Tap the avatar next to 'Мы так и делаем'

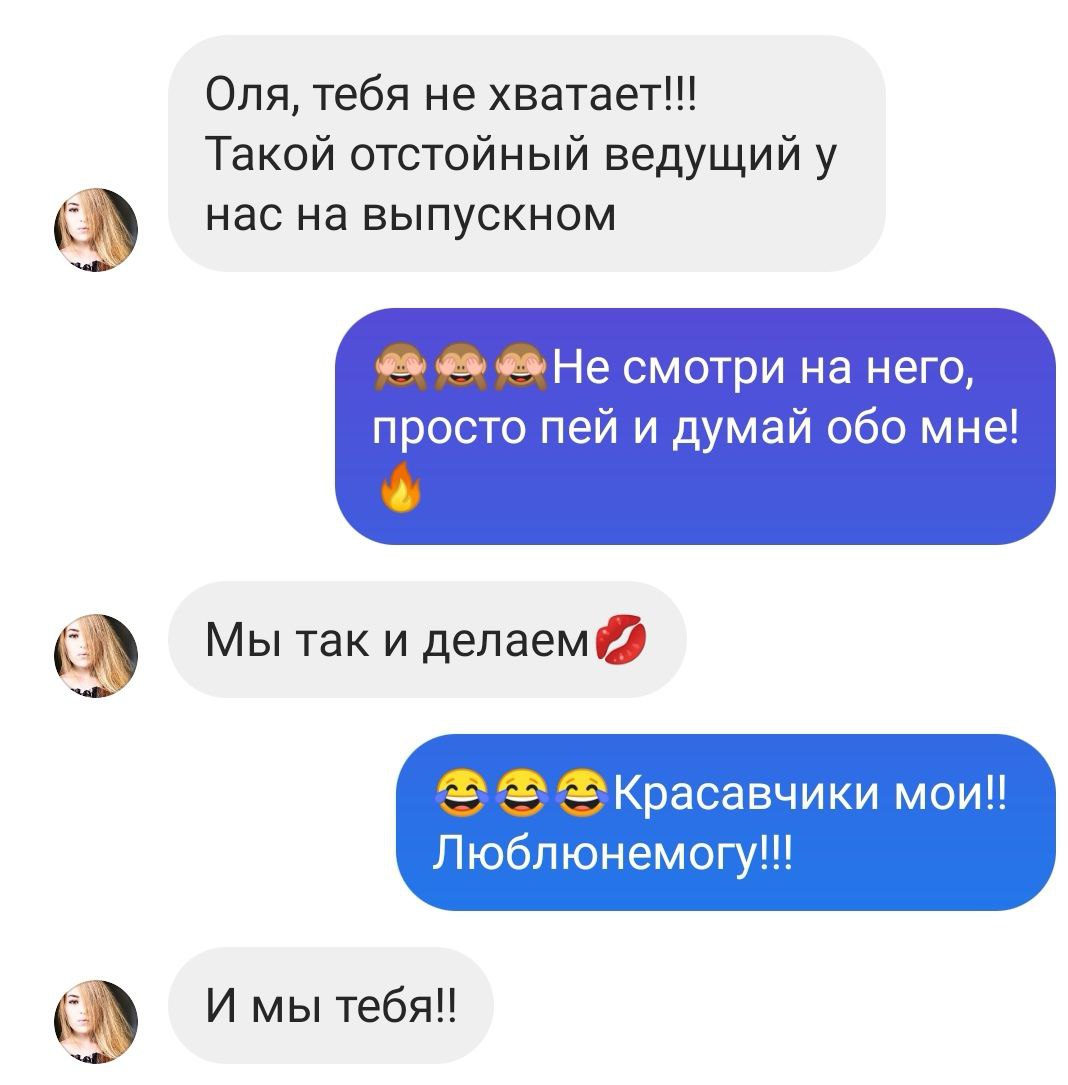[x=96, y=655]
